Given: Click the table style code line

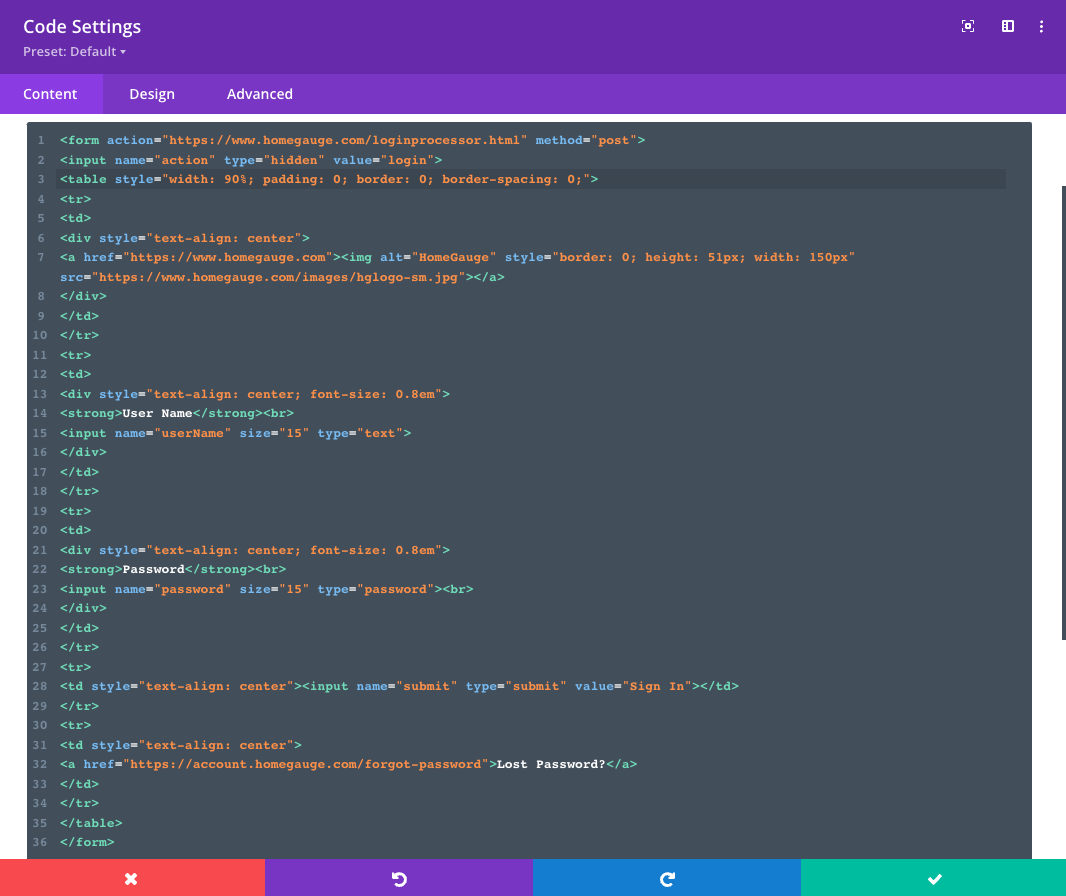Looking at the screenshot, I should 329,179.
